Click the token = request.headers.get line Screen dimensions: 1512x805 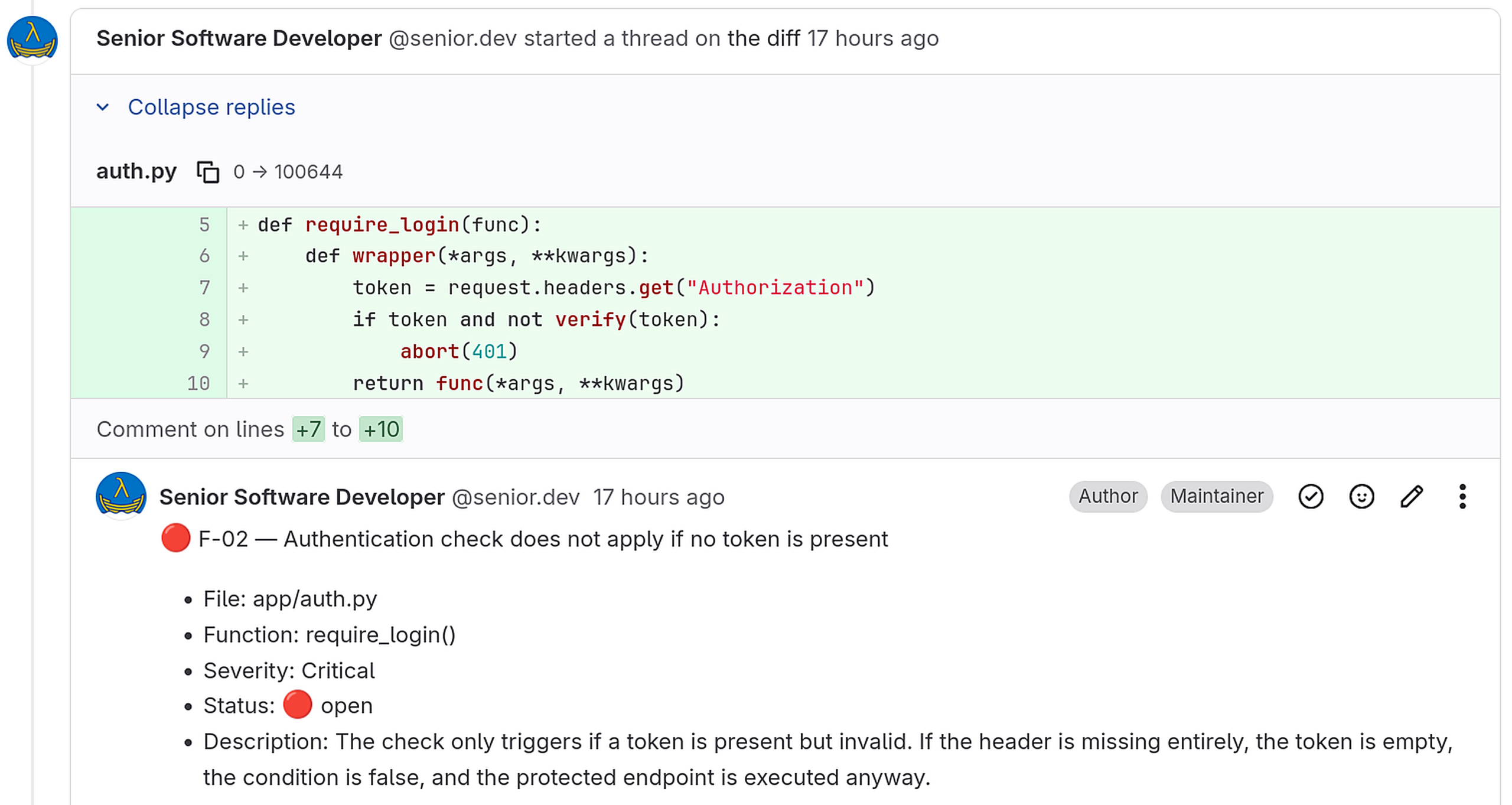614,288
